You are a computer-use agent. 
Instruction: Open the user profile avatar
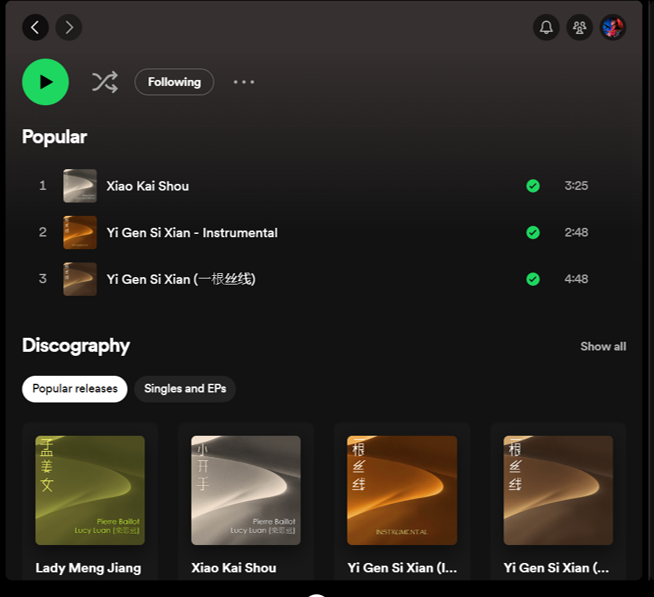point(613,28)
